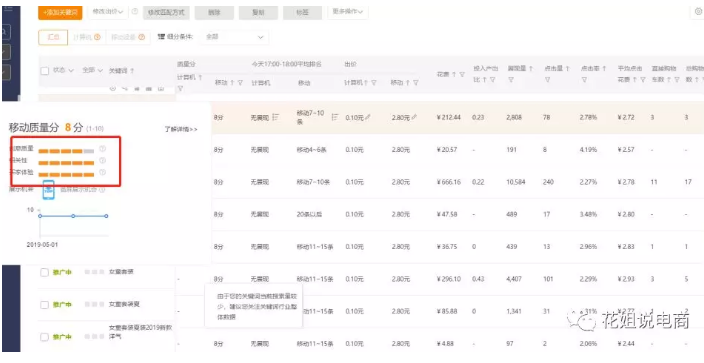Click the 2019-05-01 chart data point

(x=40, y=216)
